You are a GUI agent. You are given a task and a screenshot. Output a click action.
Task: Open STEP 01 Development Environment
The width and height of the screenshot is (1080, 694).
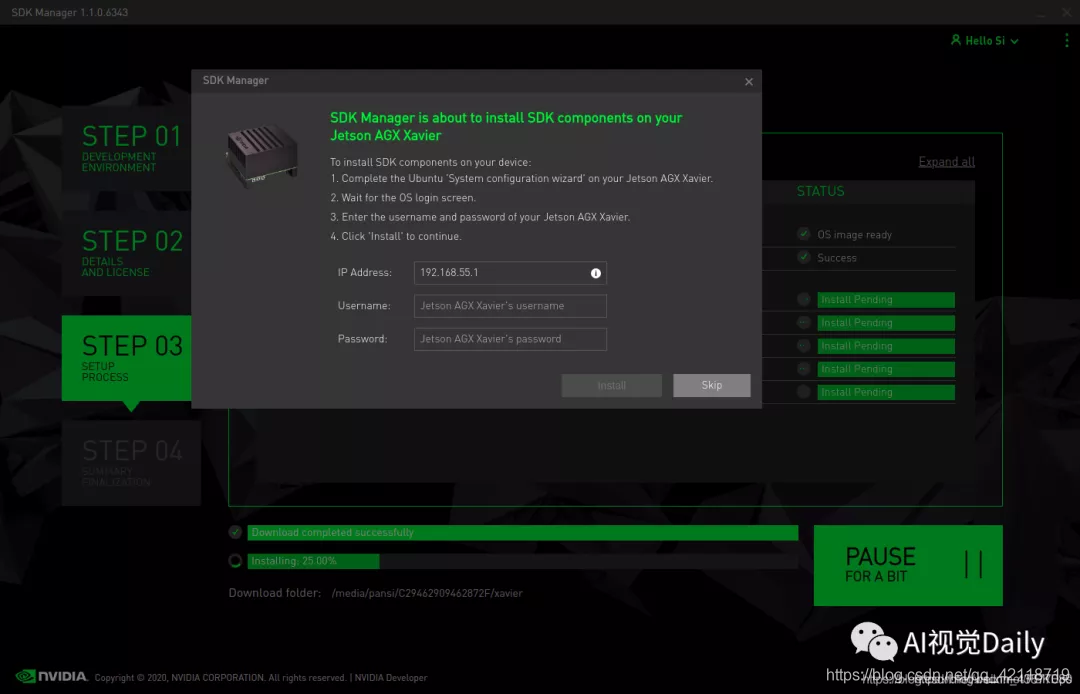127,148
